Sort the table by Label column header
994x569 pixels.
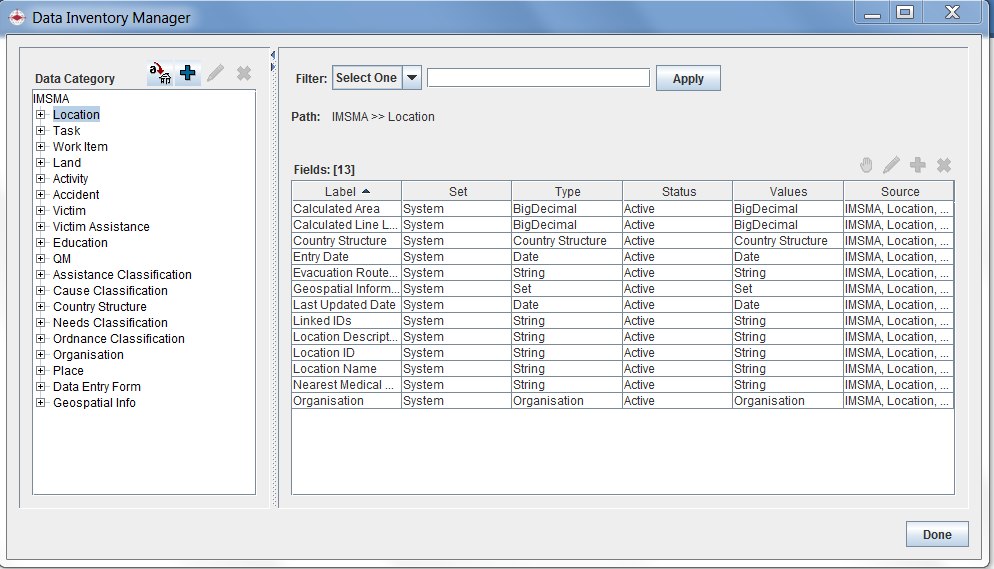[x=346, y=191]
